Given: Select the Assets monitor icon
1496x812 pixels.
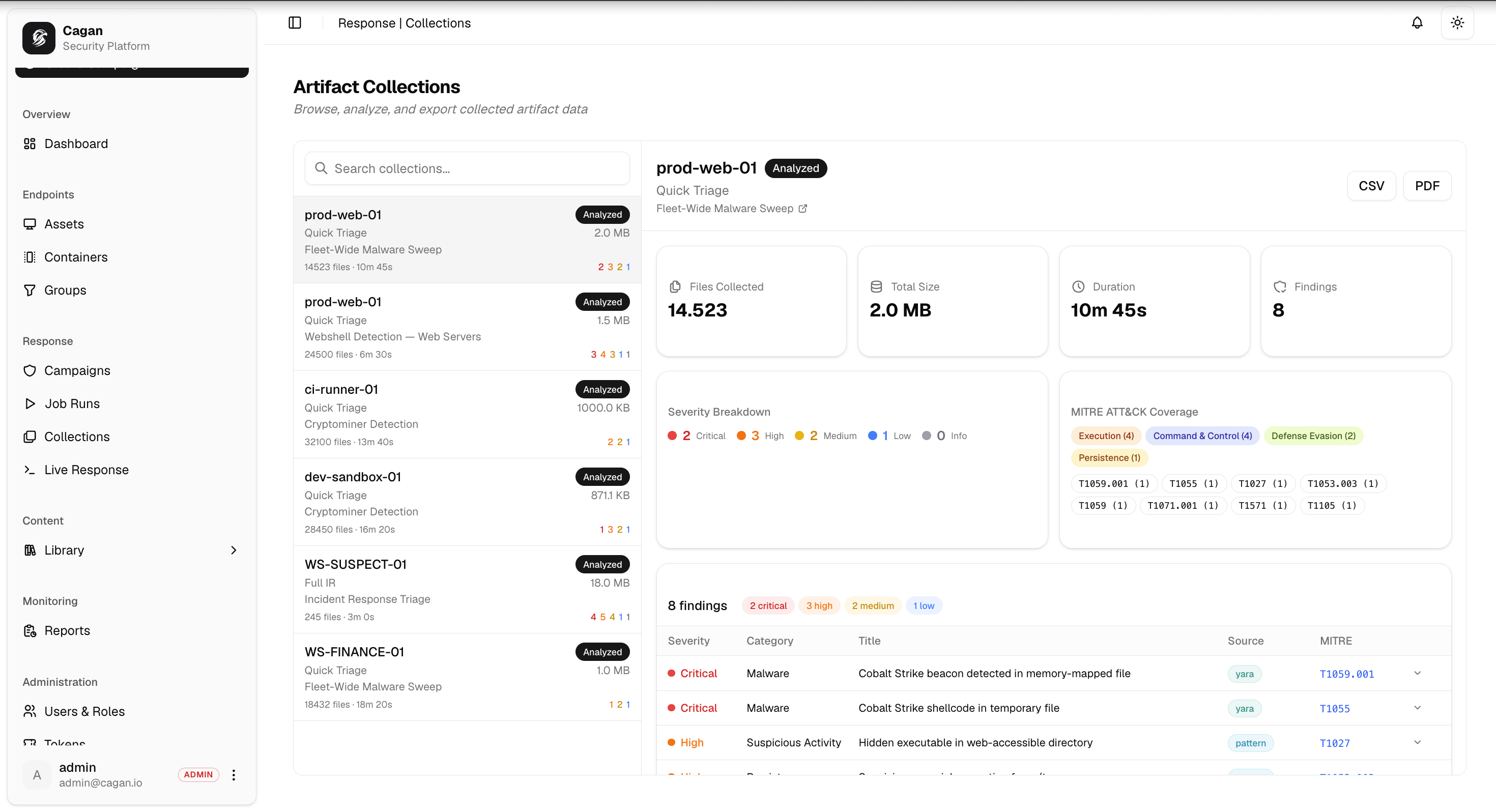Looking at the screenshot, I should point(30,224).
